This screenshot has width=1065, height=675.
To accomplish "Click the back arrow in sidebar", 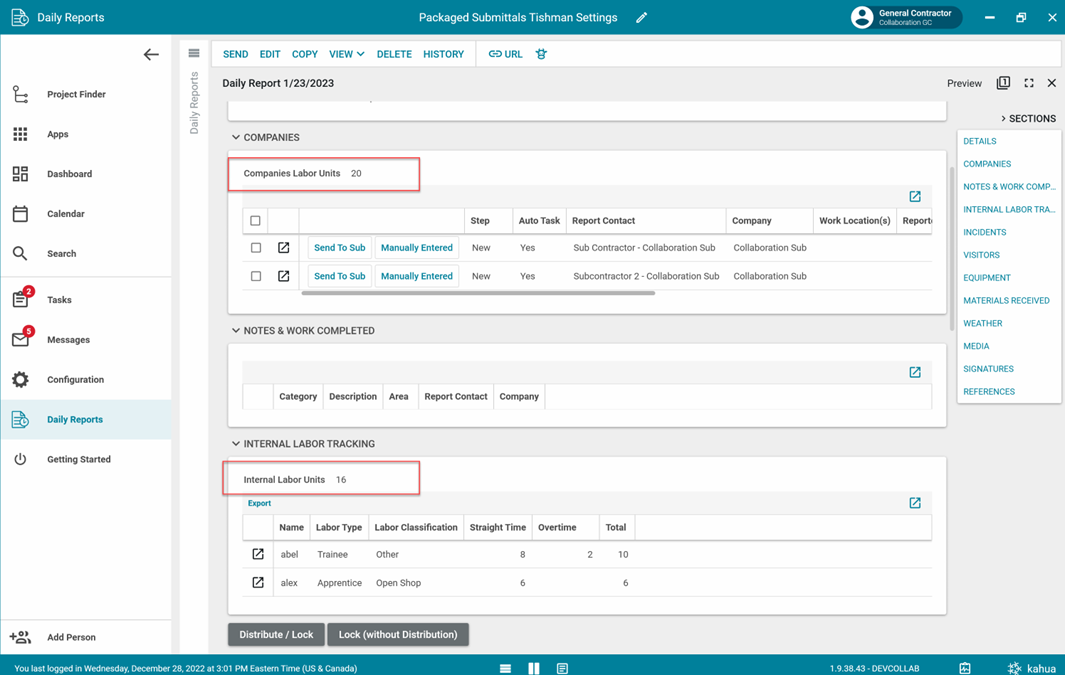I will pyautogui.click(x=151, y=55).
